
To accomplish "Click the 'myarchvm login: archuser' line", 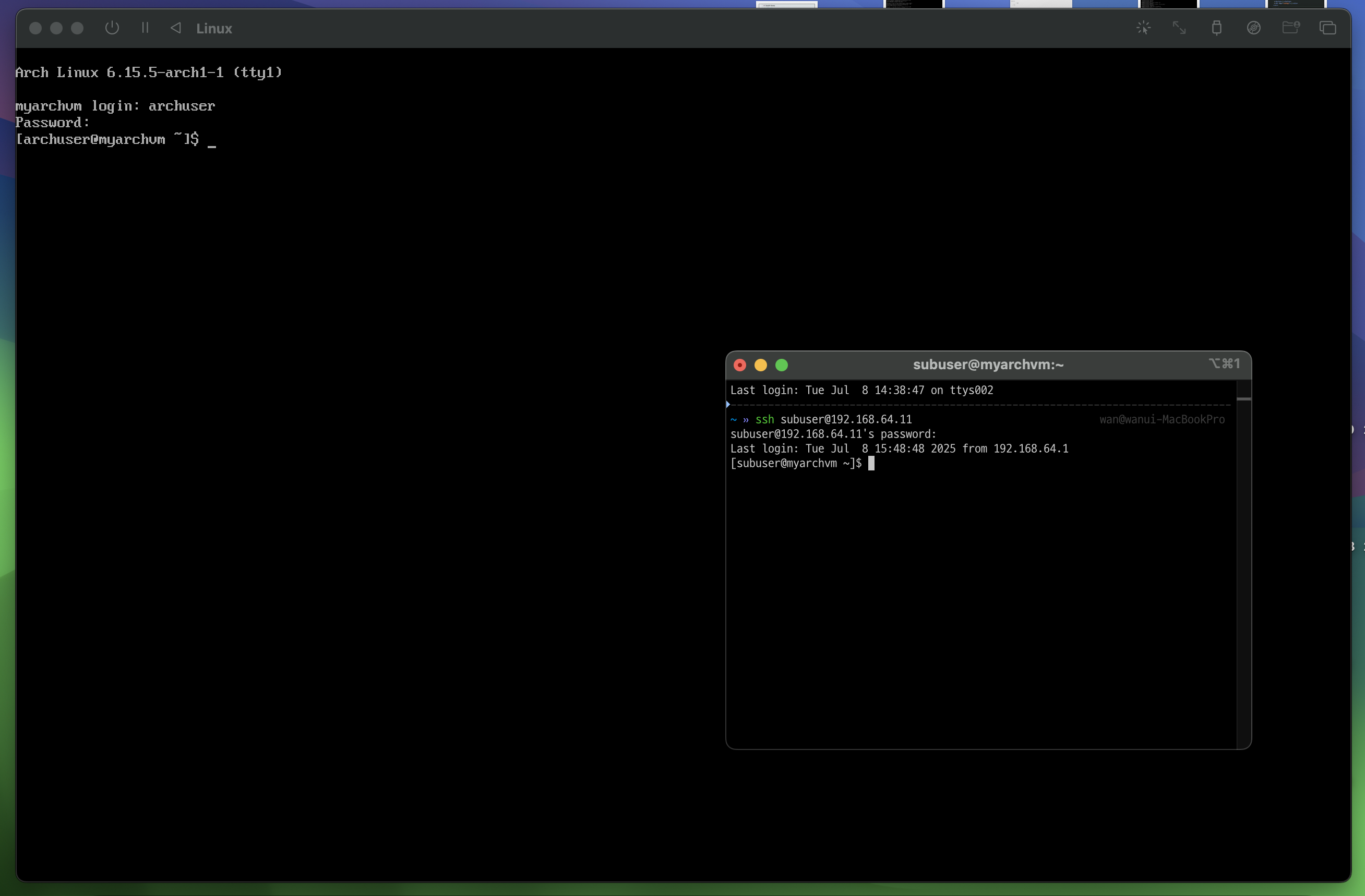I will (x=115, y=106).
